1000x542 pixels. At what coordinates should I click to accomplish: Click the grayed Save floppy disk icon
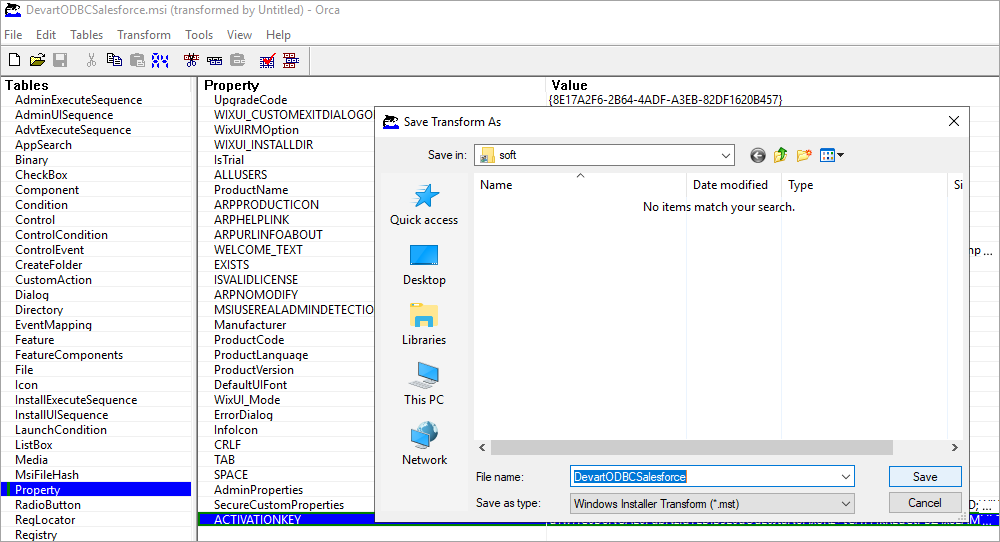[60, 60]
